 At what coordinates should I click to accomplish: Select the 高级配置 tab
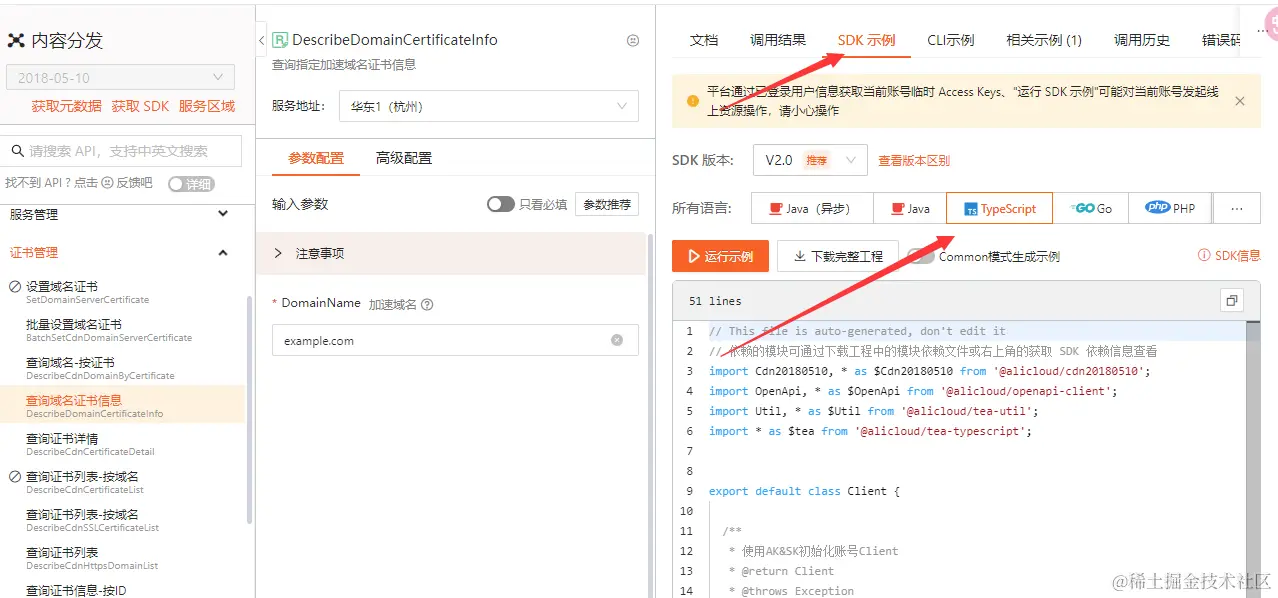404,158
